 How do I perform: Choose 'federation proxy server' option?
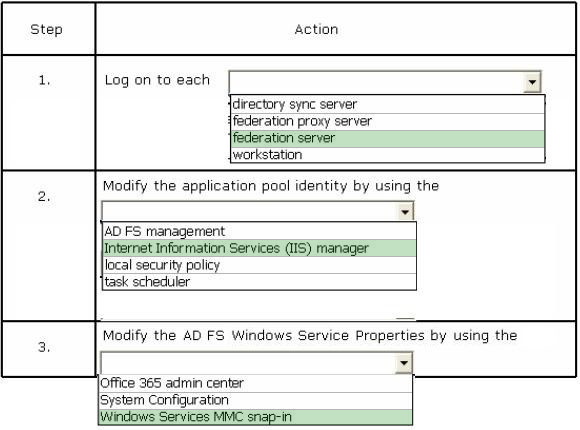click(x=388, y=121)
